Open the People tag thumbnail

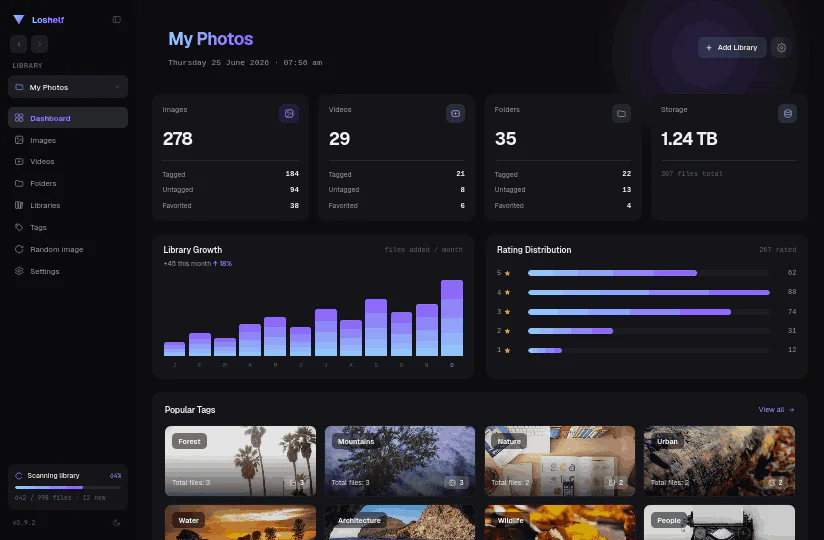(x=719, y=523)
